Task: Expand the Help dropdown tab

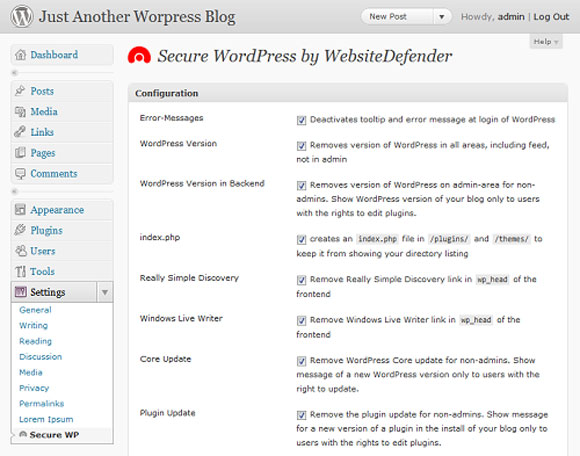Action: pos(546,41)
